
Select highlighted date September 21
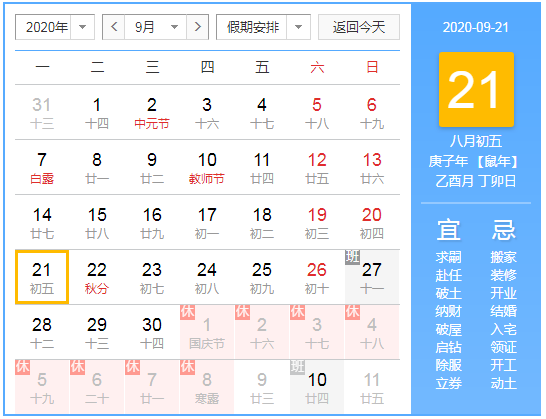pyautogui.click(x=42, y=277)
